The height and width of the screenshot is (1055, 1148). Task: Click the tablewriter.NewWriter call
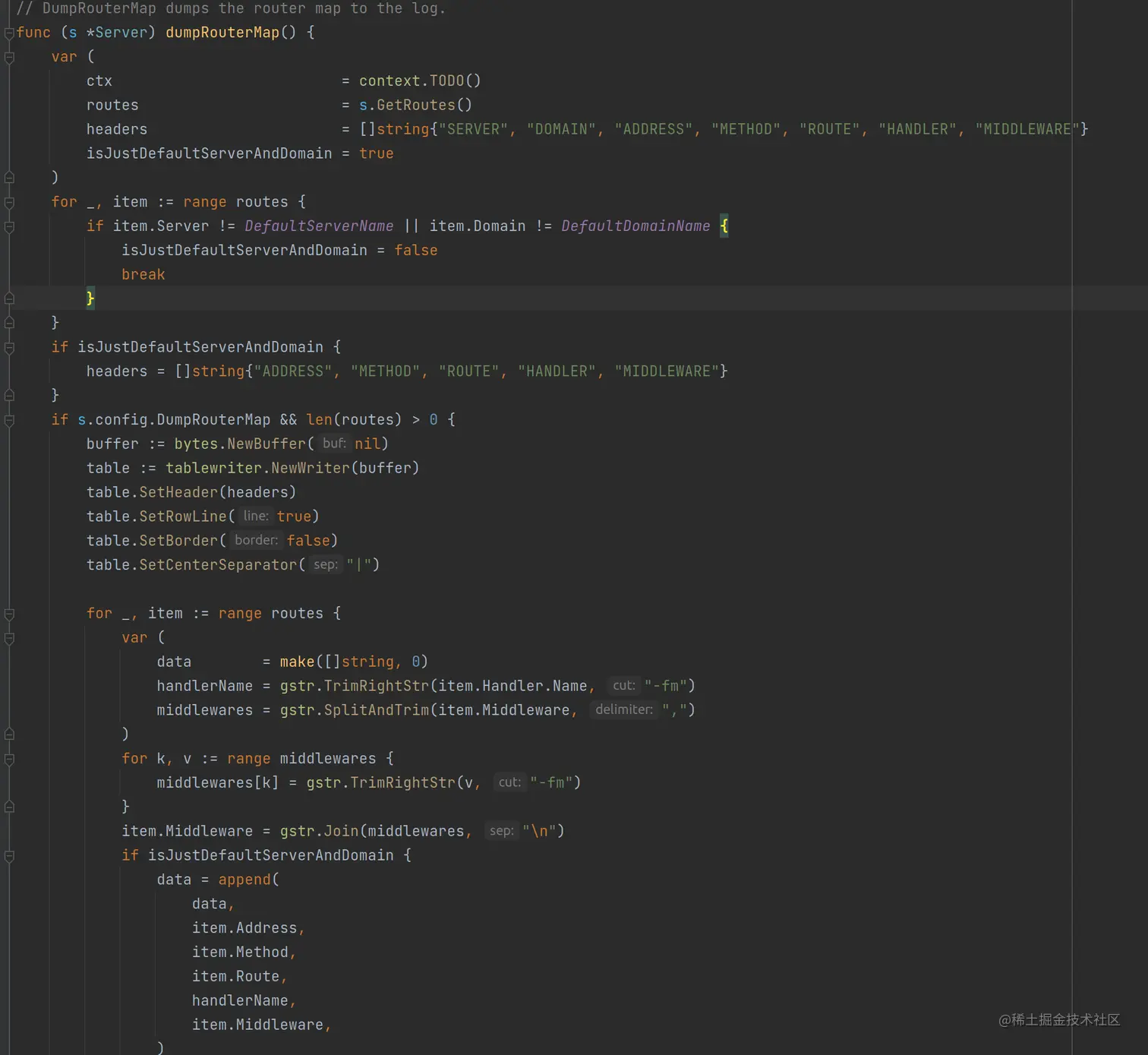tap(258, 469)
